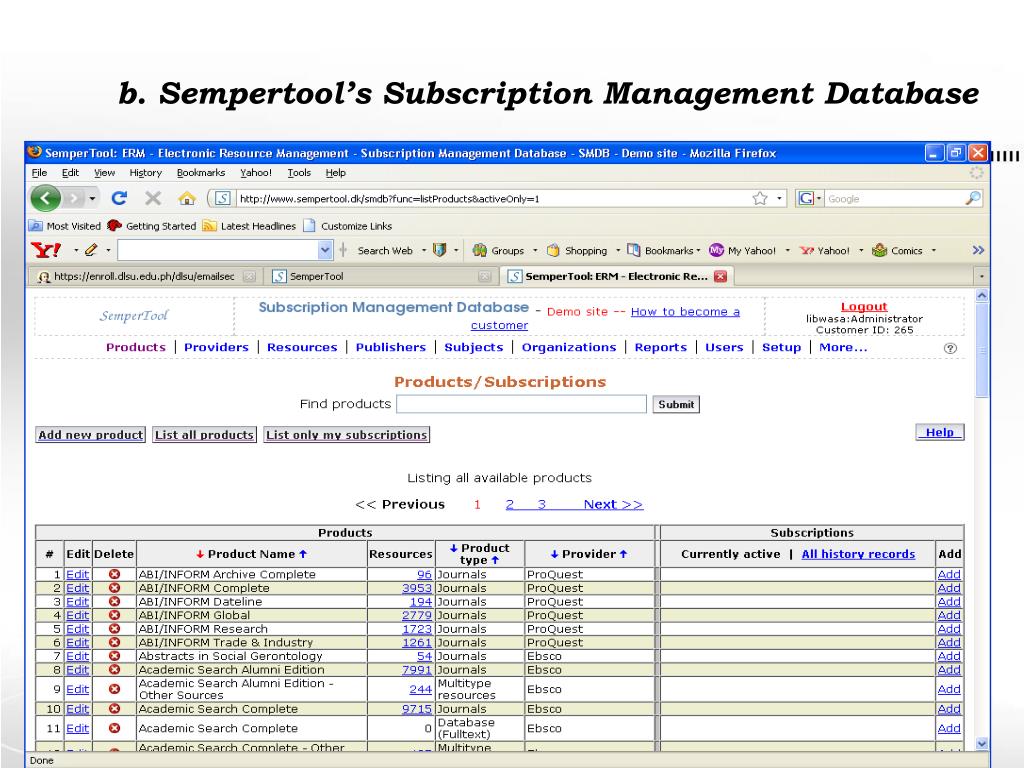Sort Product Name ascending blue arrow
1024x768 pixels.
[303, 554]
